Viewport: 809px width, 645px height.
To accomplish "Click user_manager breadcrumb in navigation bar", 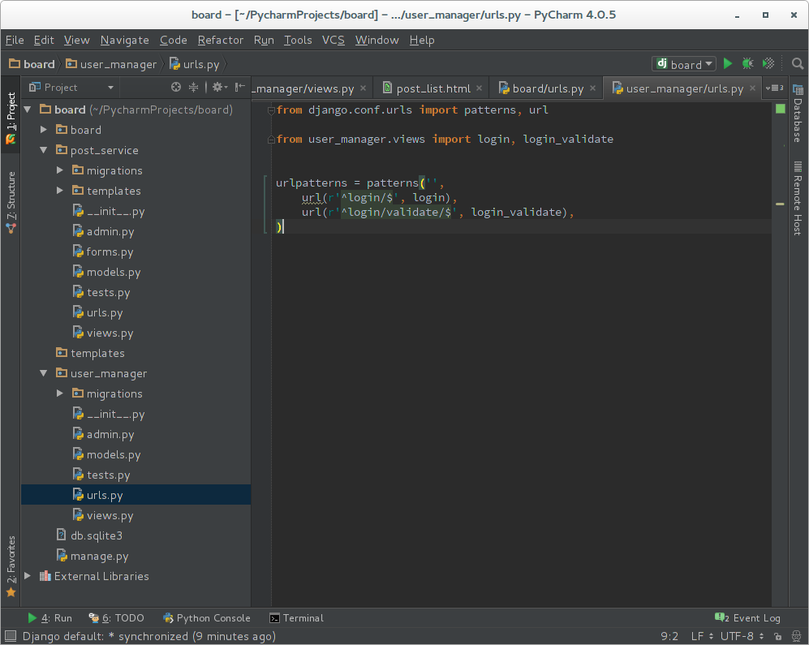I will pos(111,64).
